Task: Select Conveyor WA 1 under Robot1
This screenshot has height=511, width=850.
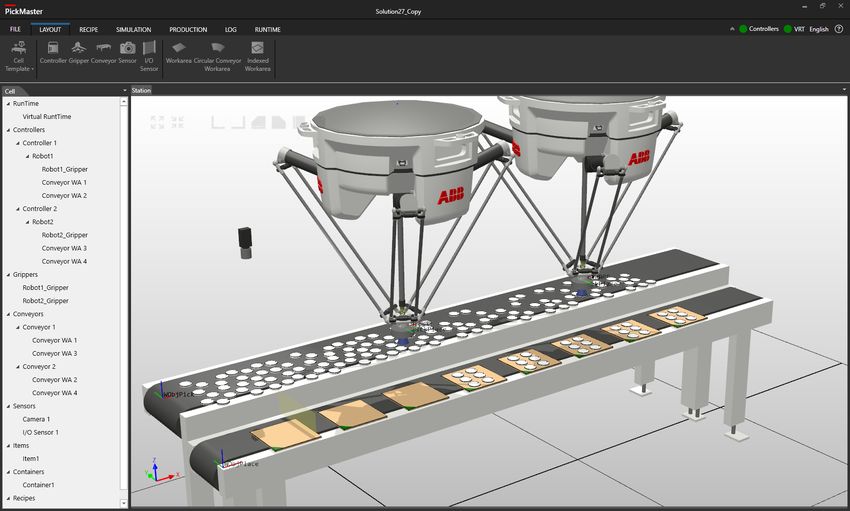Action: point(64,183)
